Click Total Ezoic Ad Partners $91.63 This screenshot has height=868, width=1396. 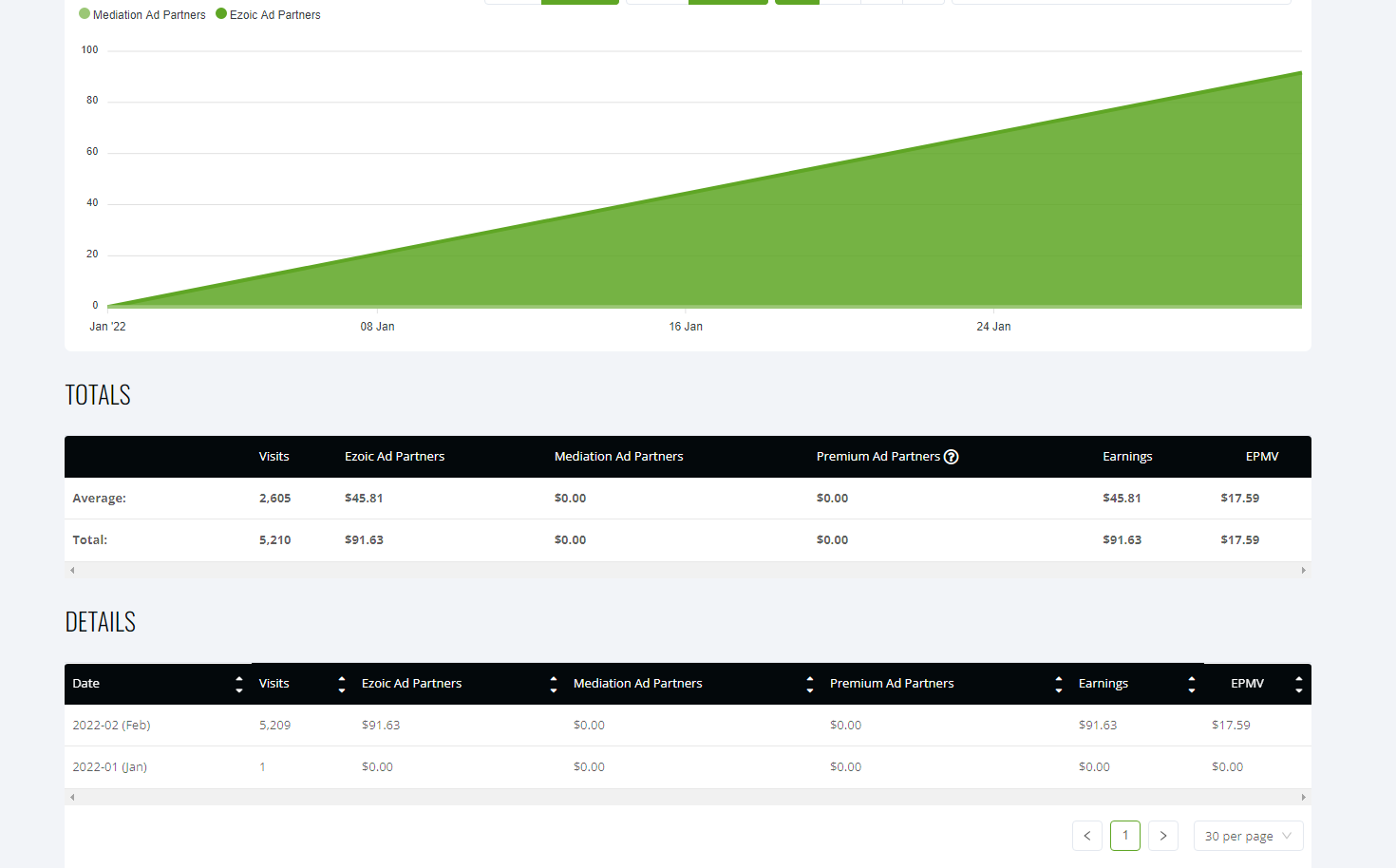coord(364,540)
